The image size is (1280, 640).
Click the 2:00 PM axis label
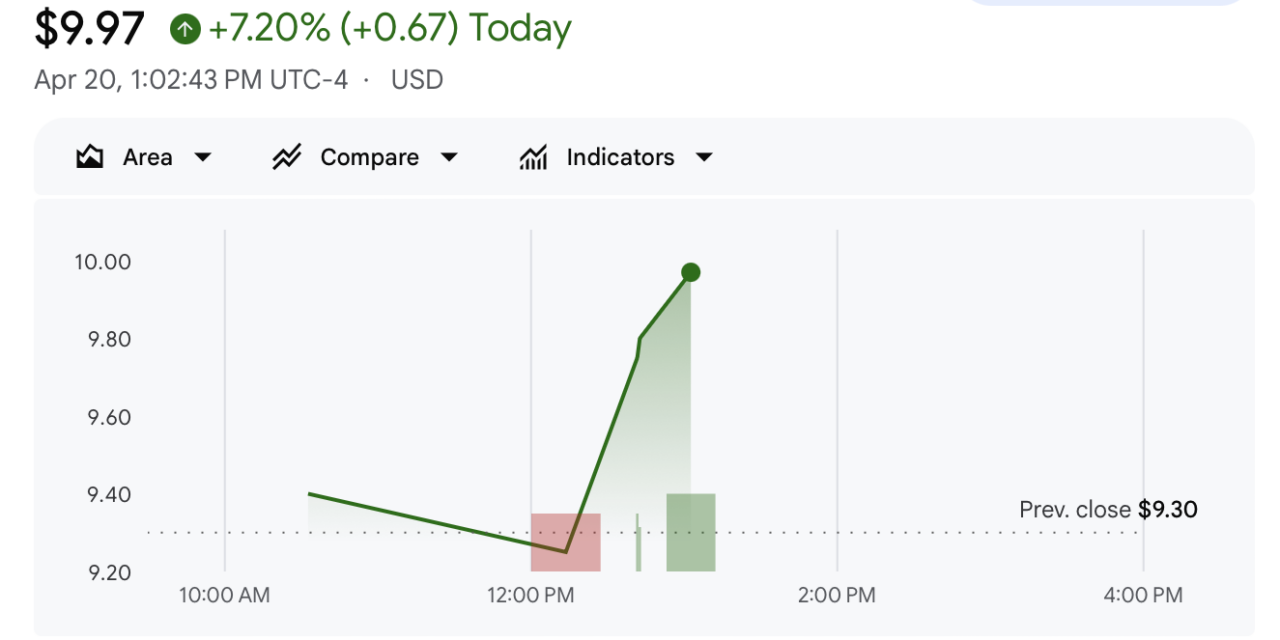pos(837,595)
